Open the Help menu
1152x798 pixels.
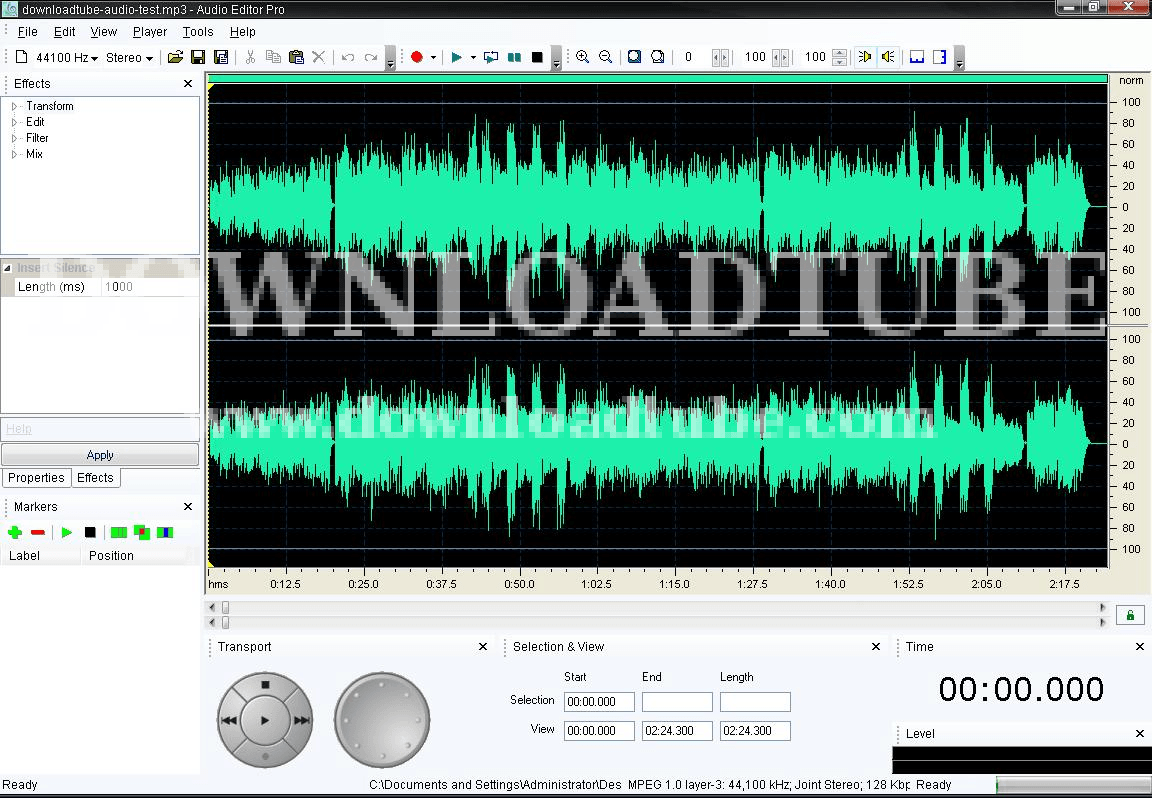[x=242, y=32]
